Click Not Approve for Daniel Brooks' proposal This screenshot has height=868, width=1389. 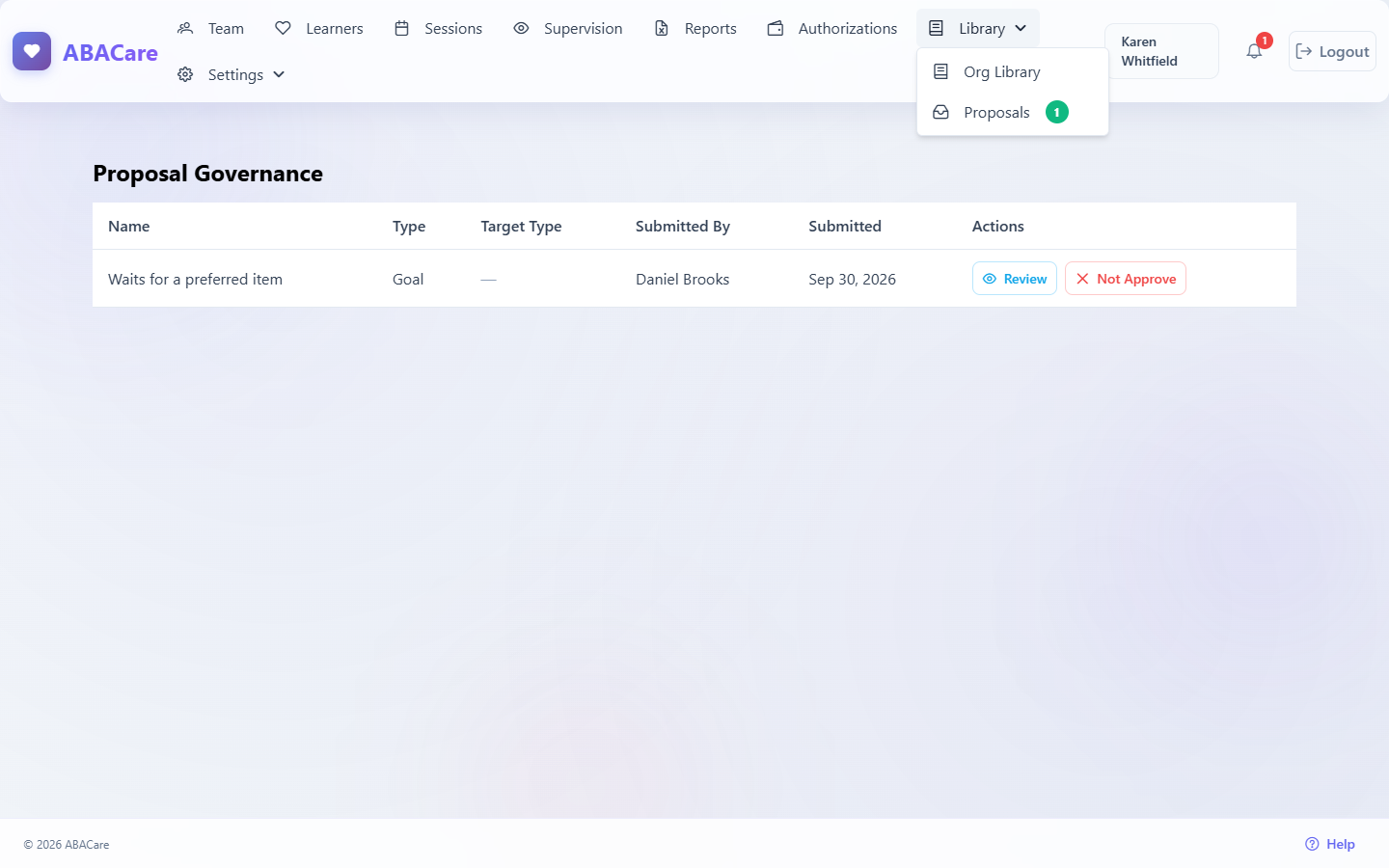coord(1126,279)
